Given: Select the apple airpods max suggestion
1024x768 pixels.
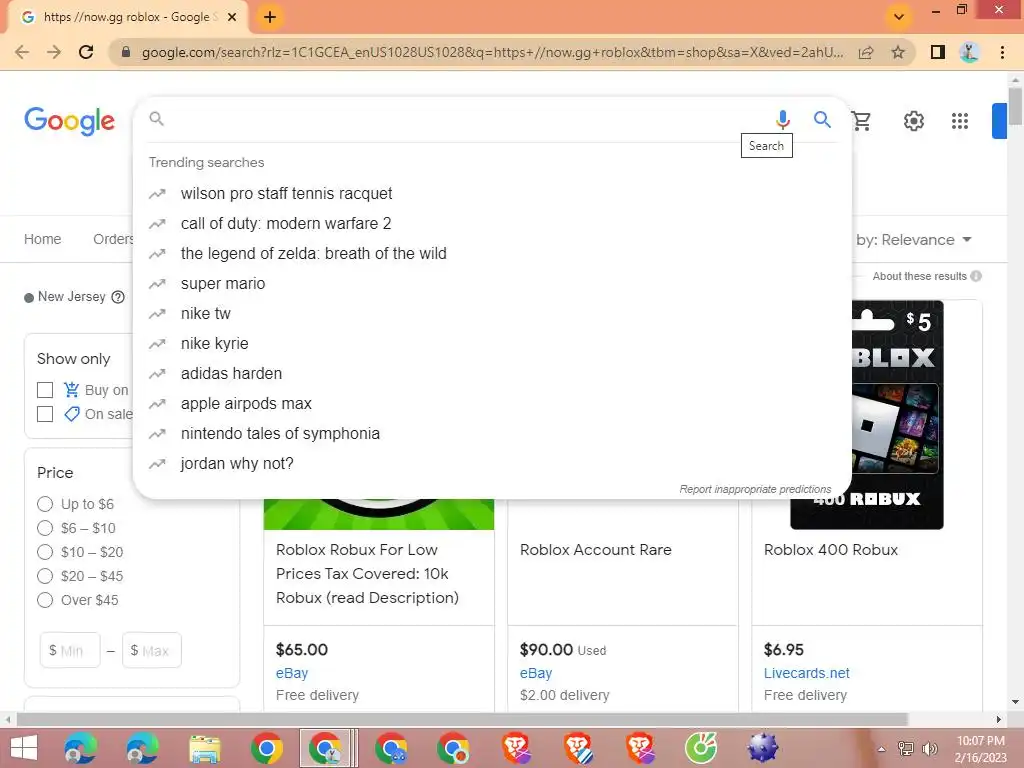Looking at the screenshot, I should (492, 404).
